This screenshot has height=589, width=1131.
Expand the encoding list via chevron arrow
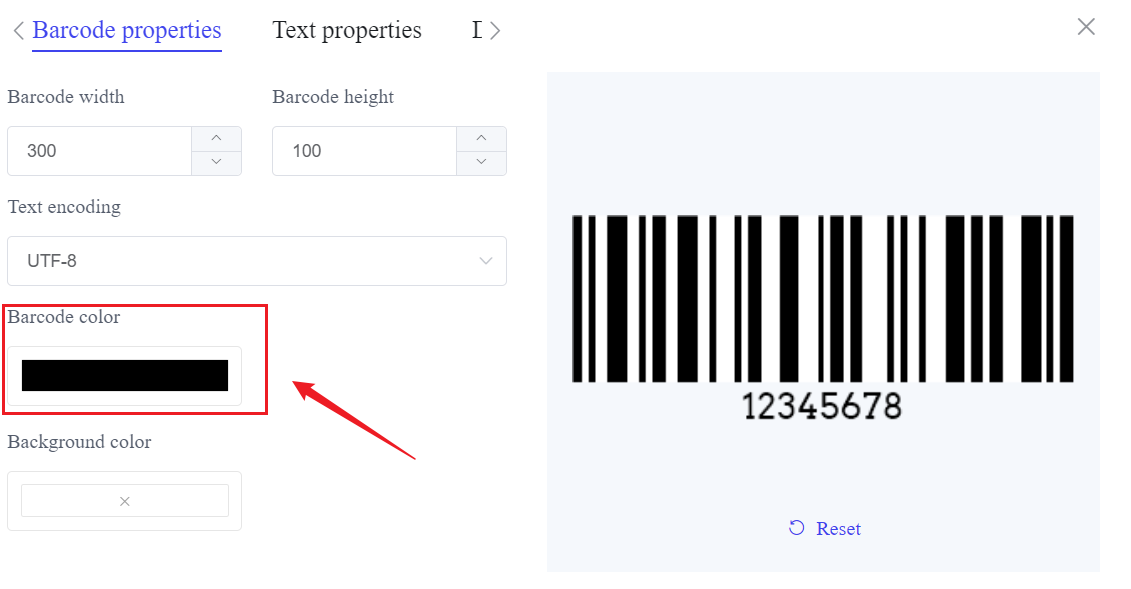(x=486, y=261)
